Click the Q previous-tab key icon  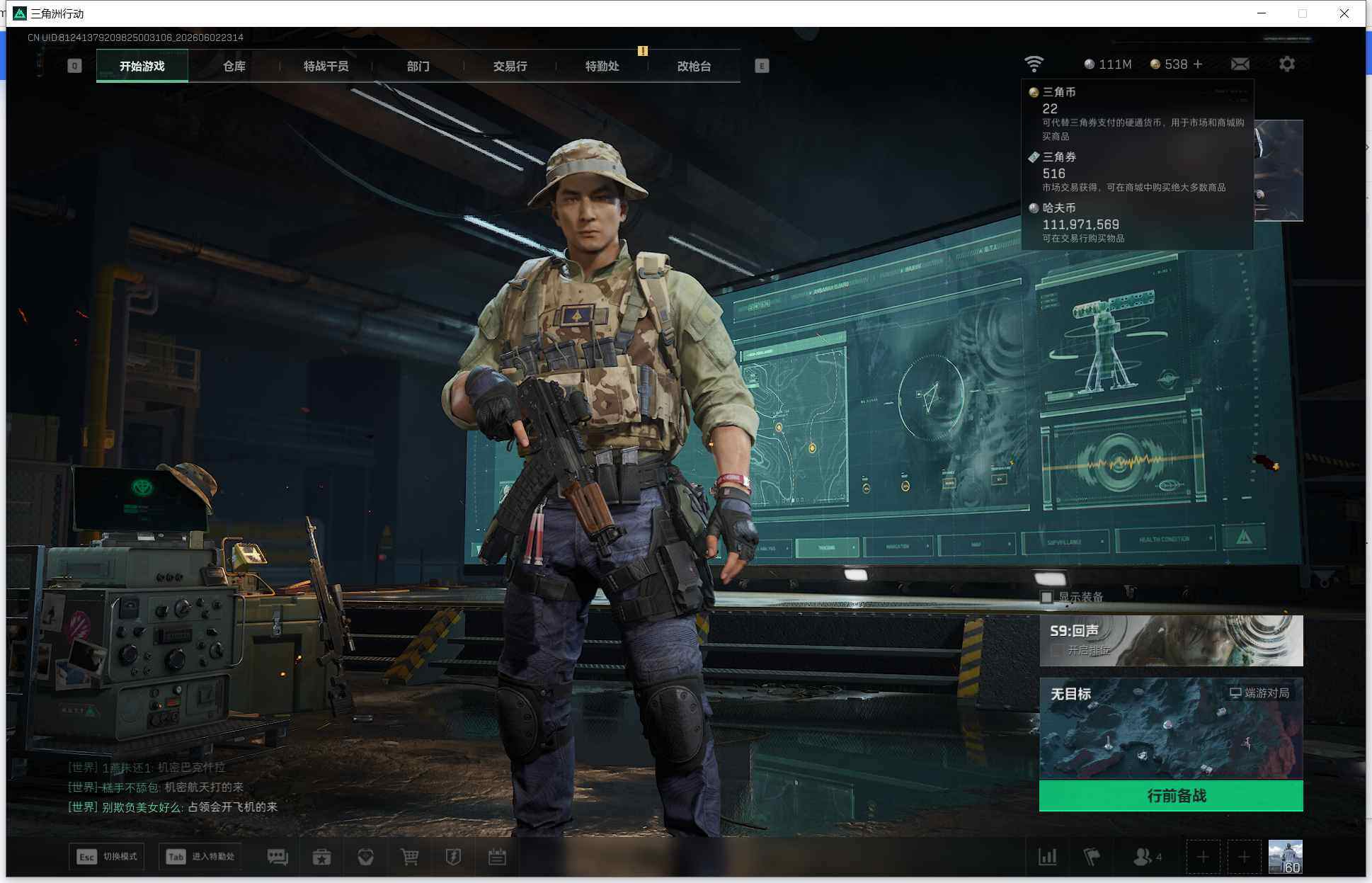tap(74, 66)
